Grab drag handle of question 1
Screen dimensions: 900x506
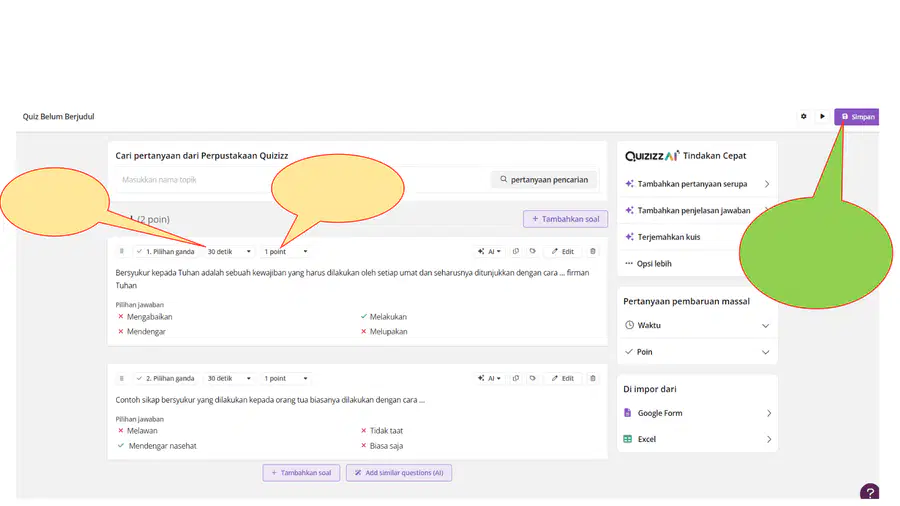(x=122, y=251)
